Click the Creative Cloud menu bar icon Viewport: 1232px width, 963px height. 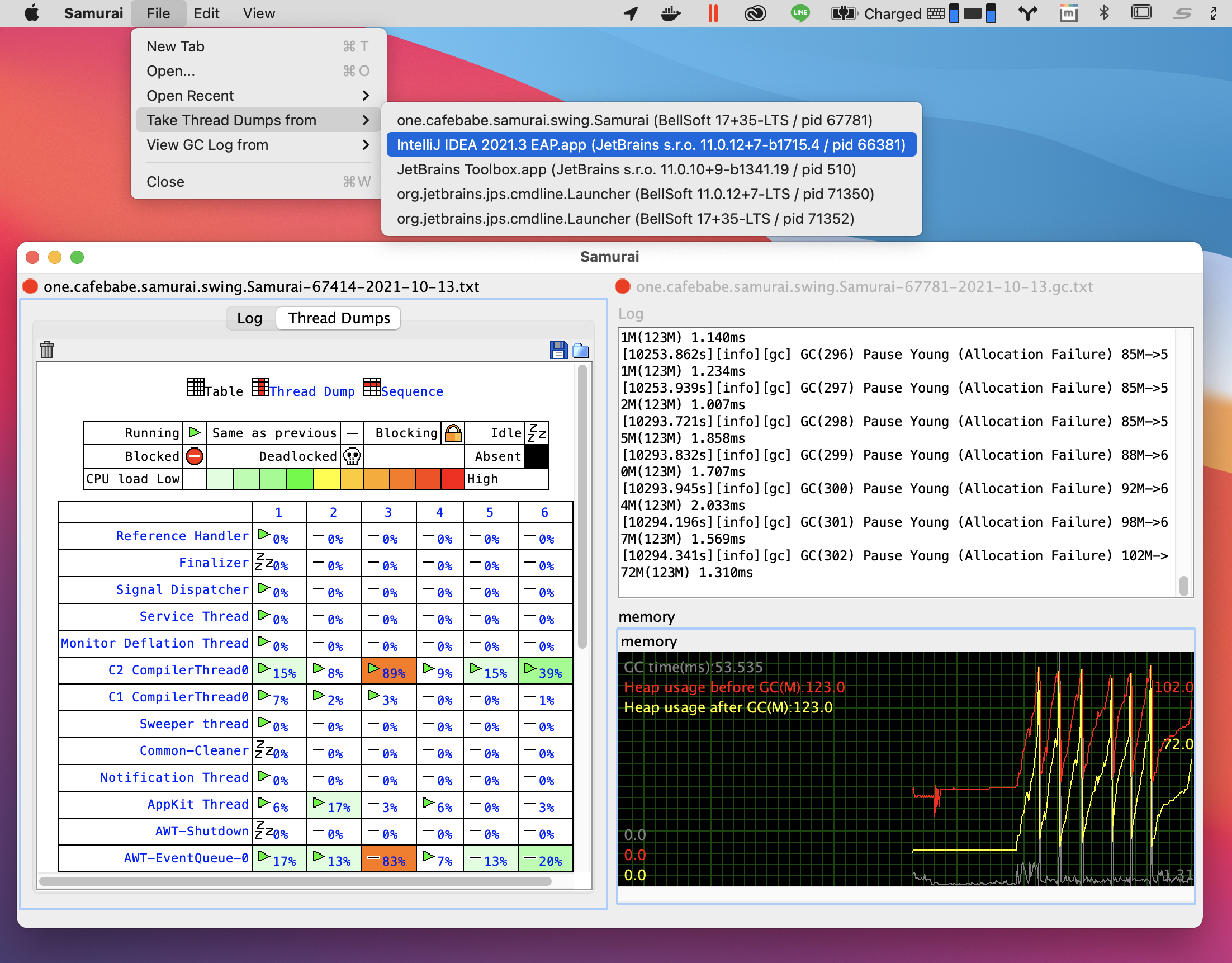point(755,13)
